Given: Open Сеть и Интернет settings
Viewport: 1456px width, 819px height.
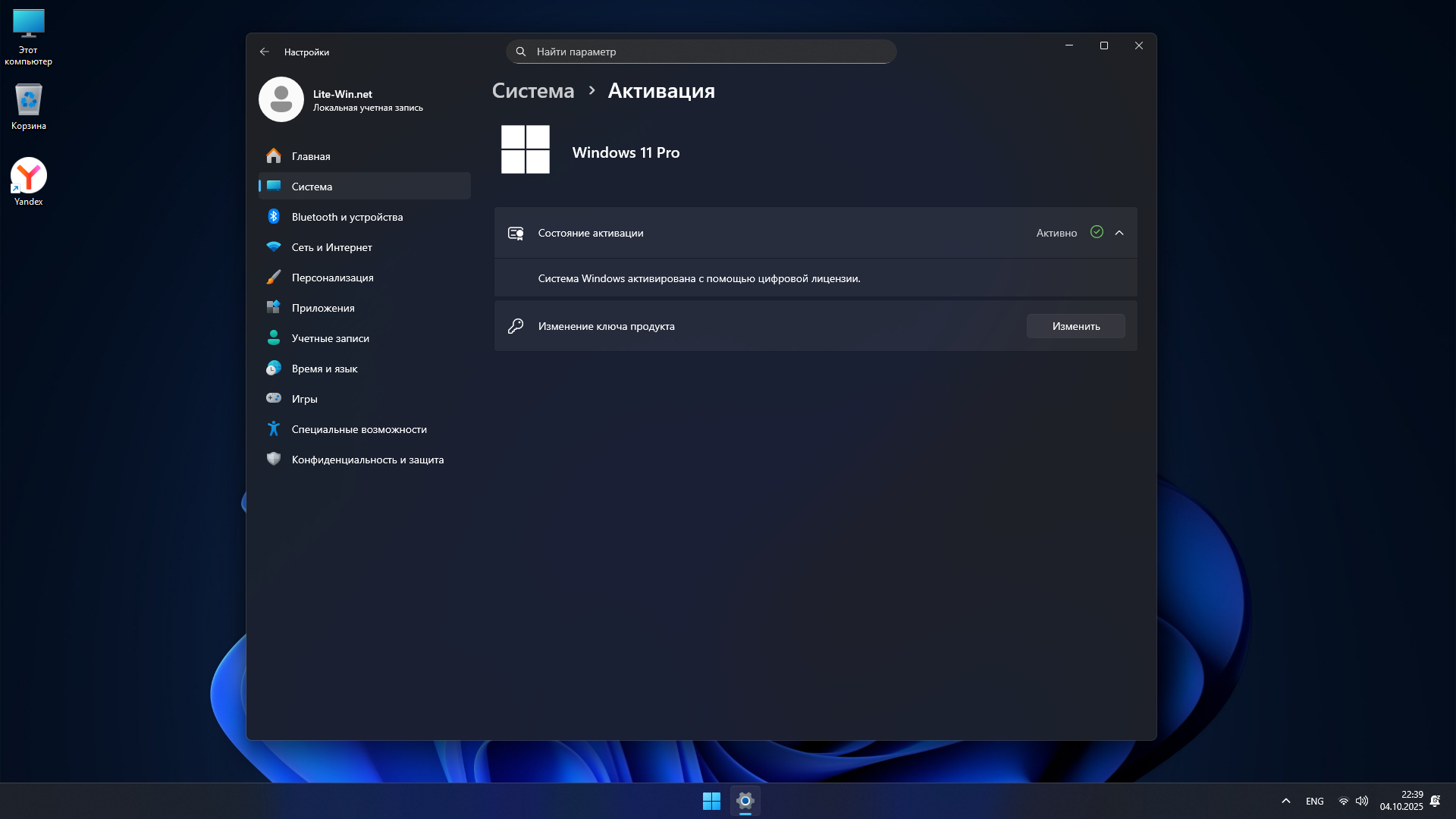Looking at the screenshot, I should 331,247.
